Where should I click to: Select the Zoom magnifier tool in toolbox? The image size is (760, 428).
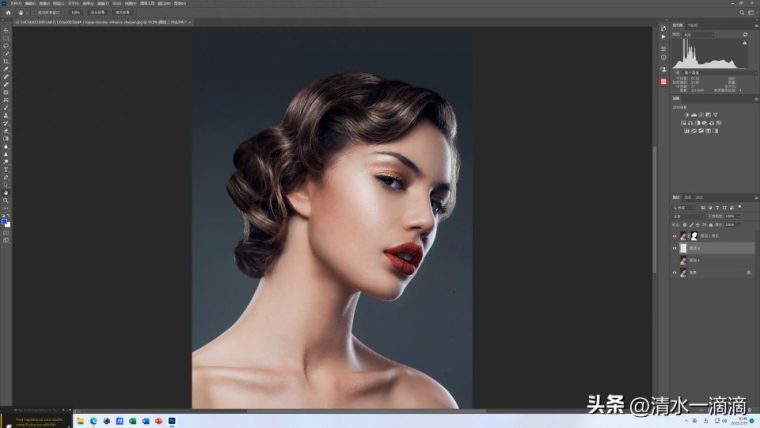click(6, 200)
